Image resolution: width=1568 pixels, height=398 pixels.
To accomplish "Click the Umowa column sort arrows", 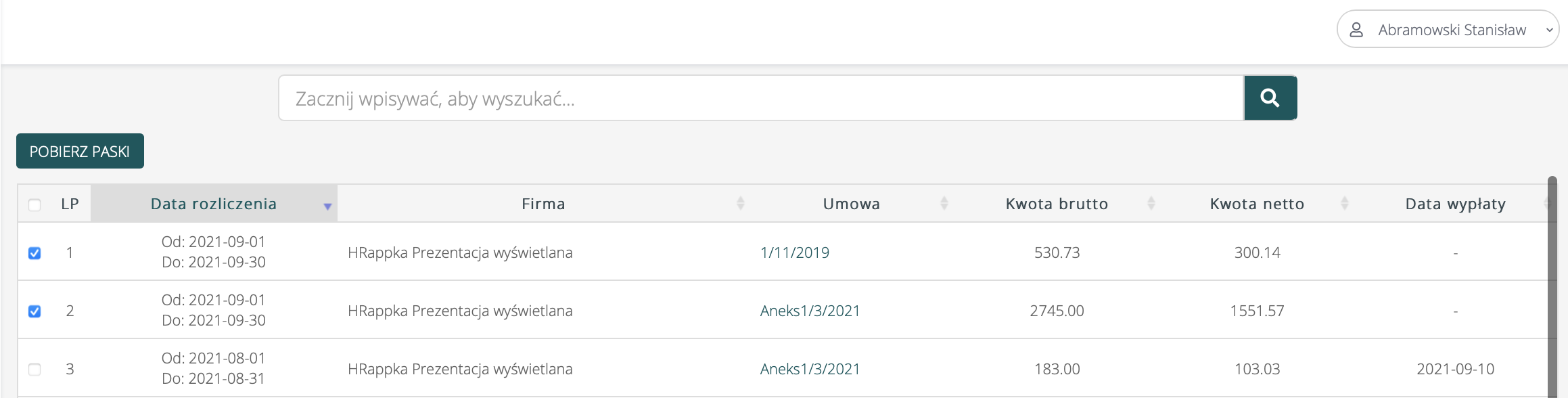I will [944, 203].
